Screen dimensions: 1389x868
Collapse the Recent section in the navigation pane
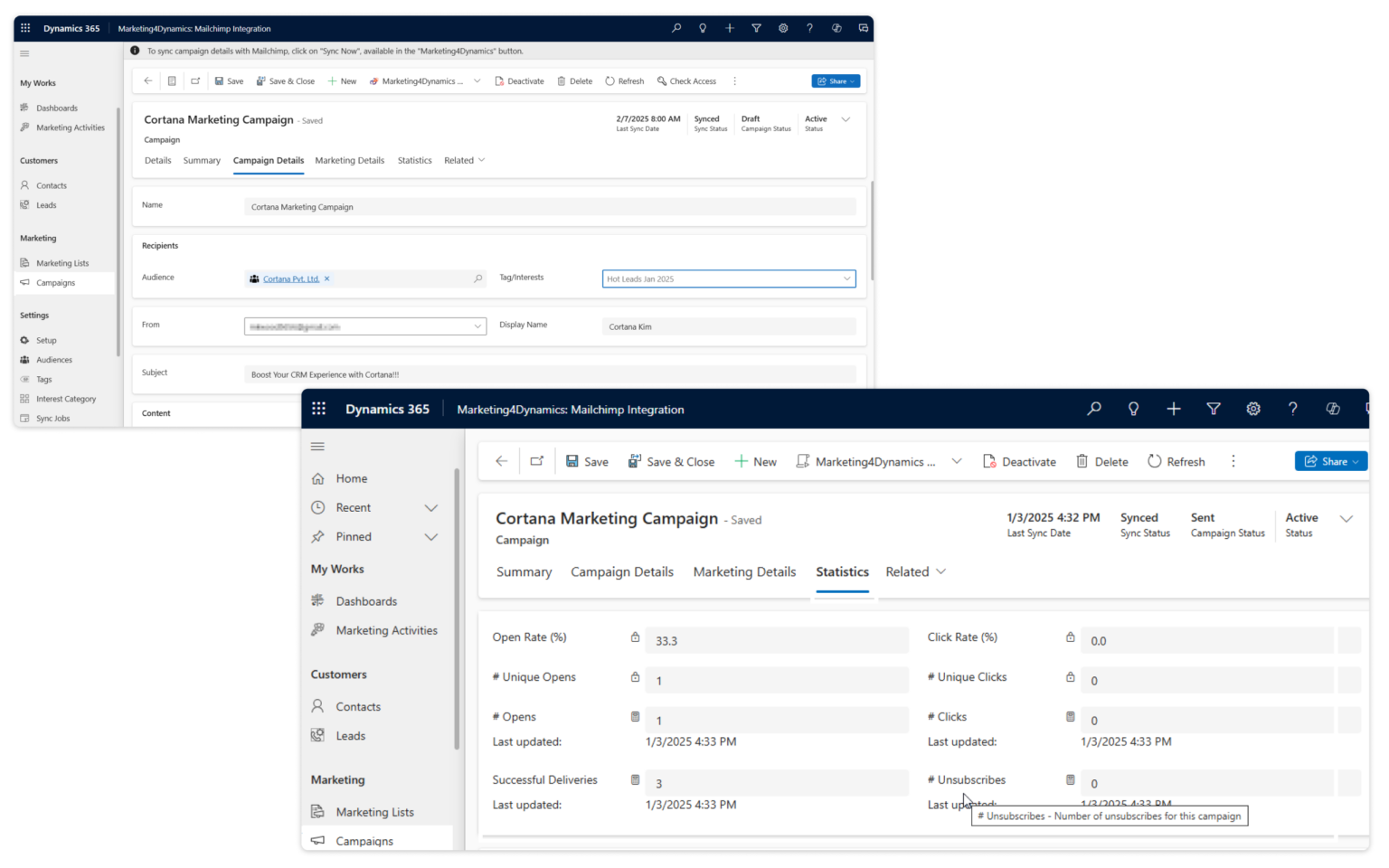click(x=431, y=507)
